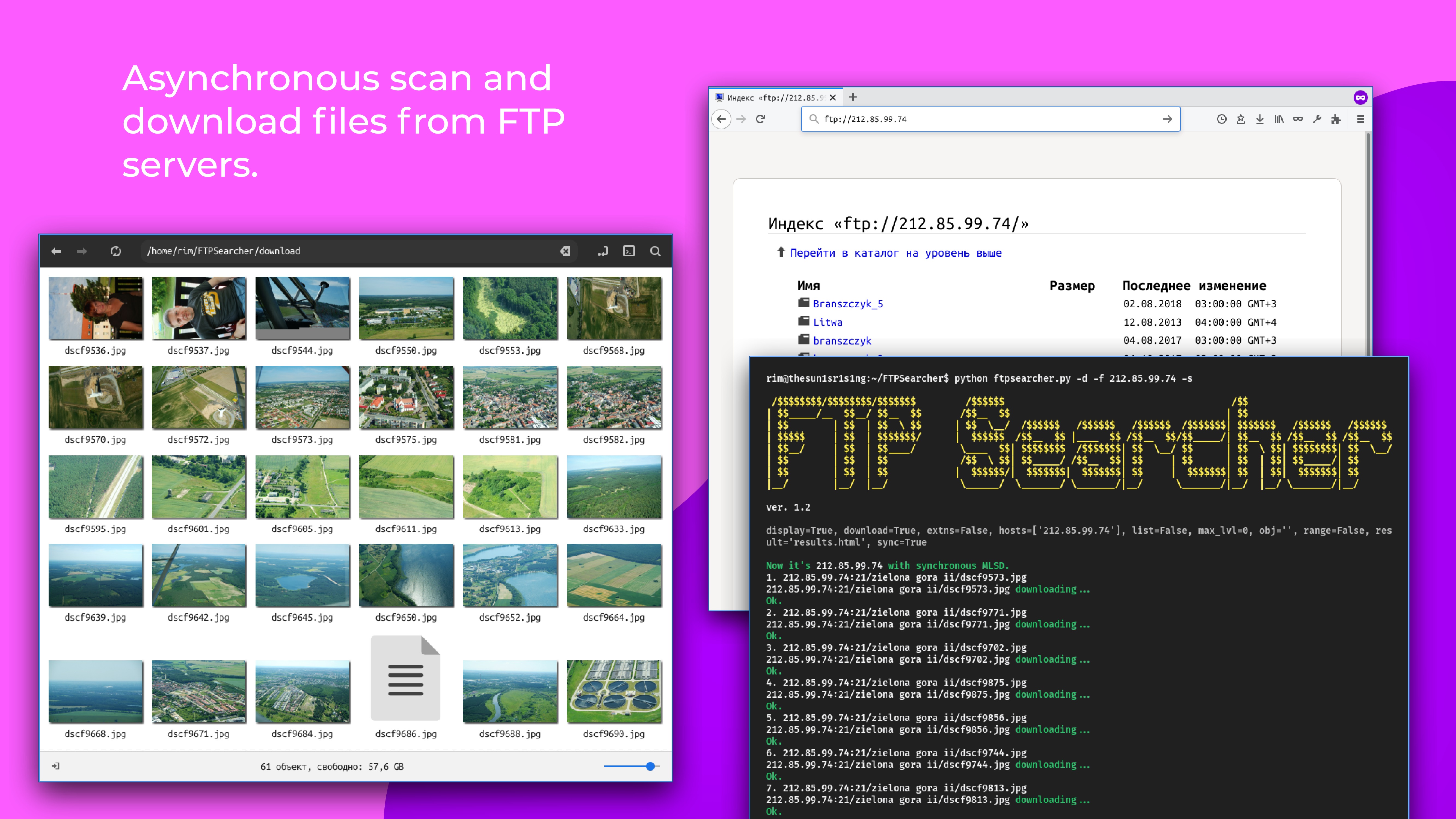Screen dimensions: 1456x819
Task: Click the extensions puzzle piece icon
Action: pyautogui.click(x=1336, y=119)
